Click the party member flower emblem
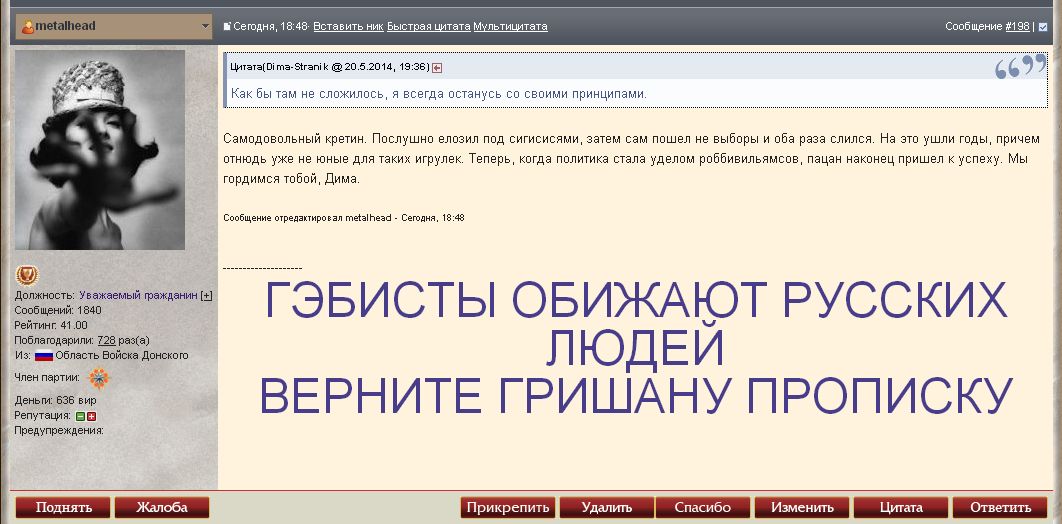Screen dimensions: 1062x524 pyautogui.click(x=98, y=378)
